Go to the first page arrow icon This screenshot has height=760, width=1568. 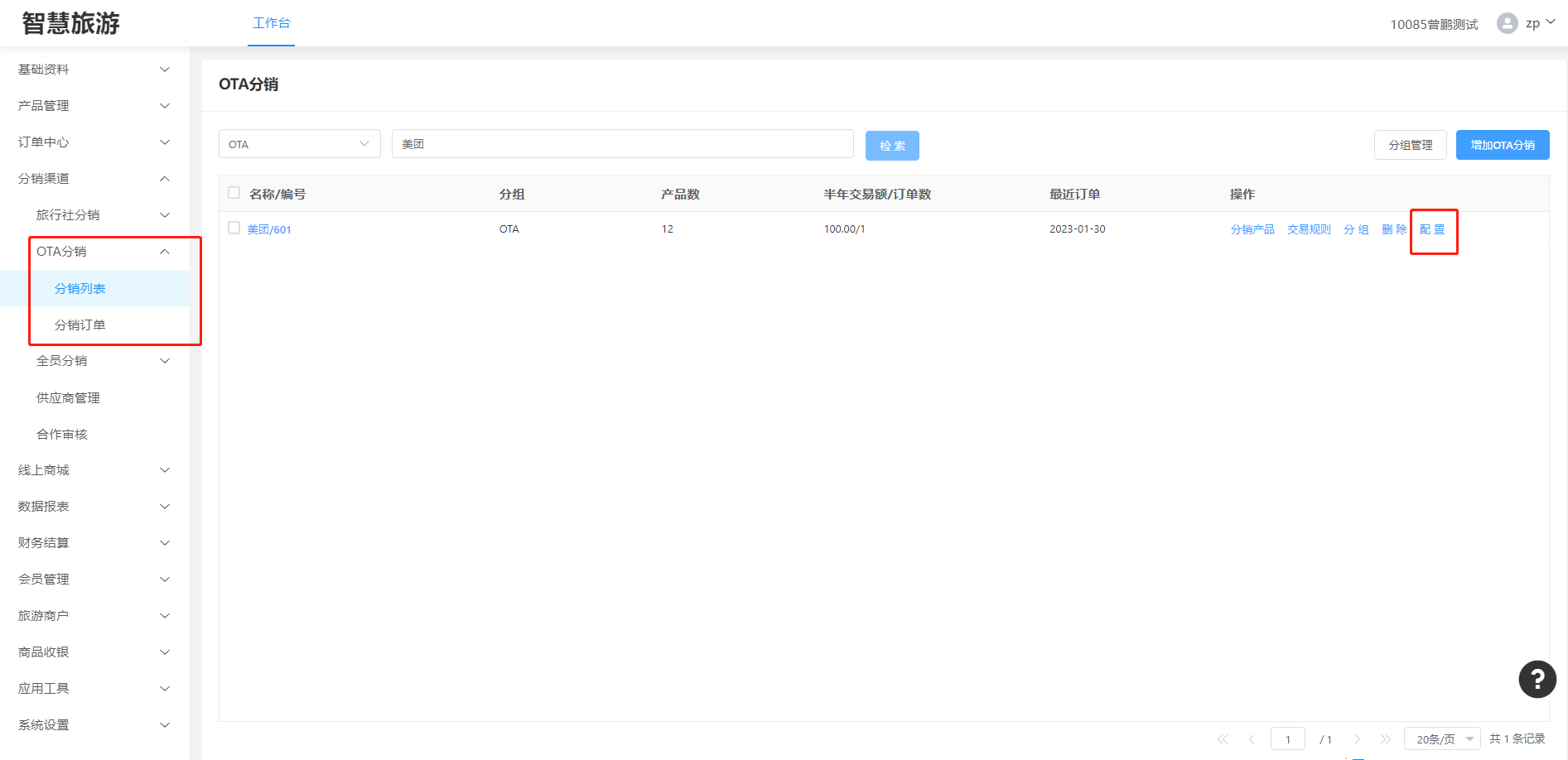(1223, 739)
